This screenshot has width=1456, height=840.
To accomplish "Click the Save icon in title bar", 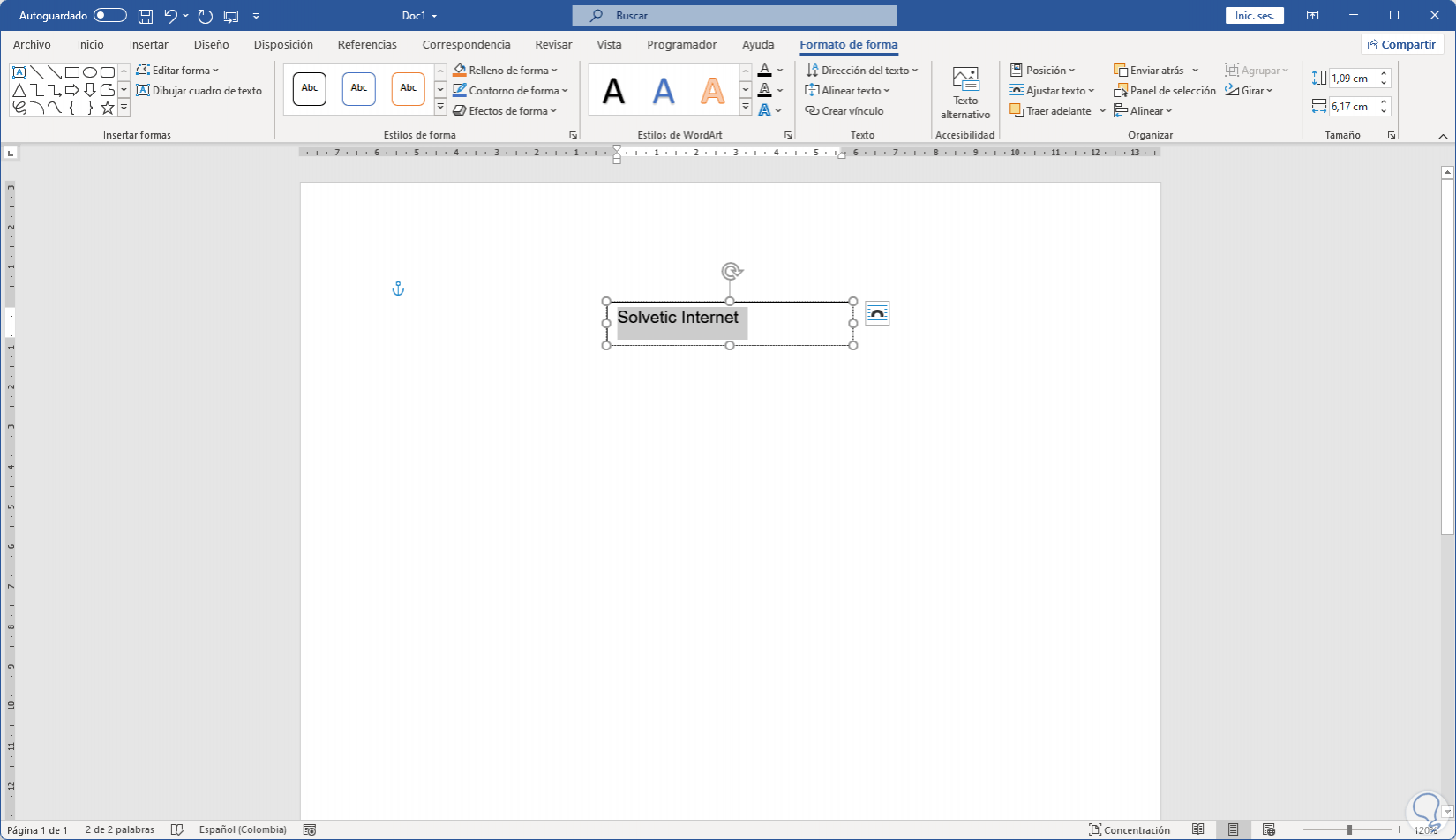I will (x=146, y=16).
